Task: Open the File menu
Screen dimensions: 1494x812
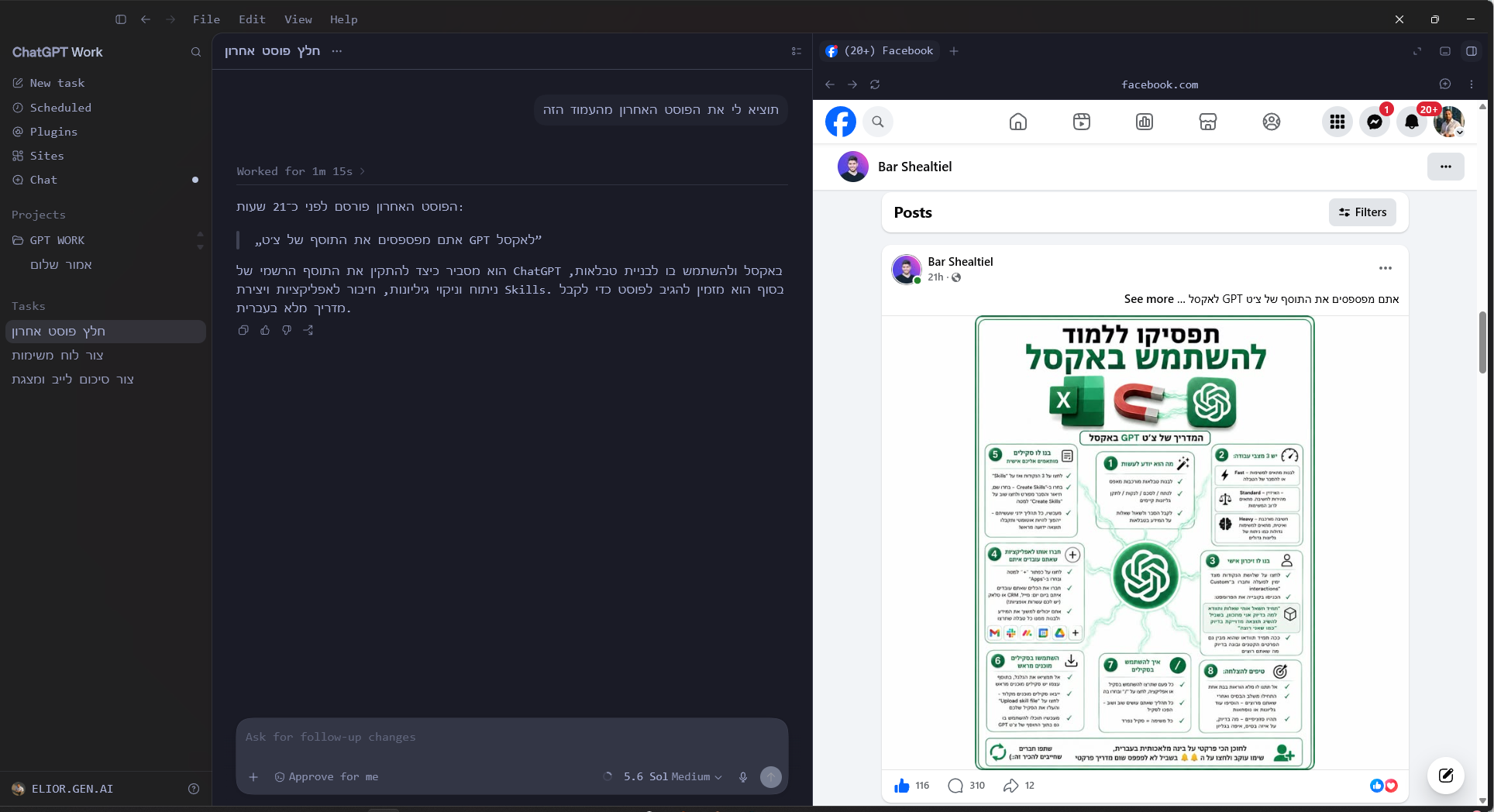Action: (x=207, y=19)
